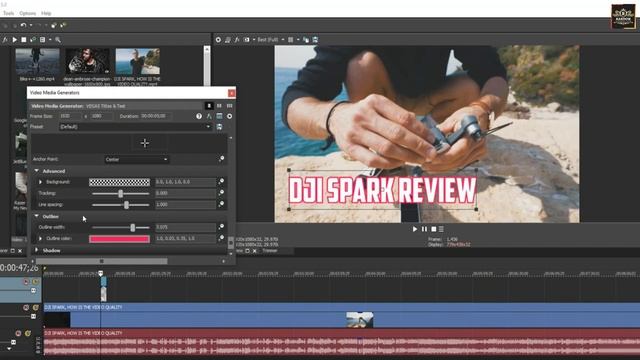Open the Views dropdown arrow in Project Media

click(50, 40)
